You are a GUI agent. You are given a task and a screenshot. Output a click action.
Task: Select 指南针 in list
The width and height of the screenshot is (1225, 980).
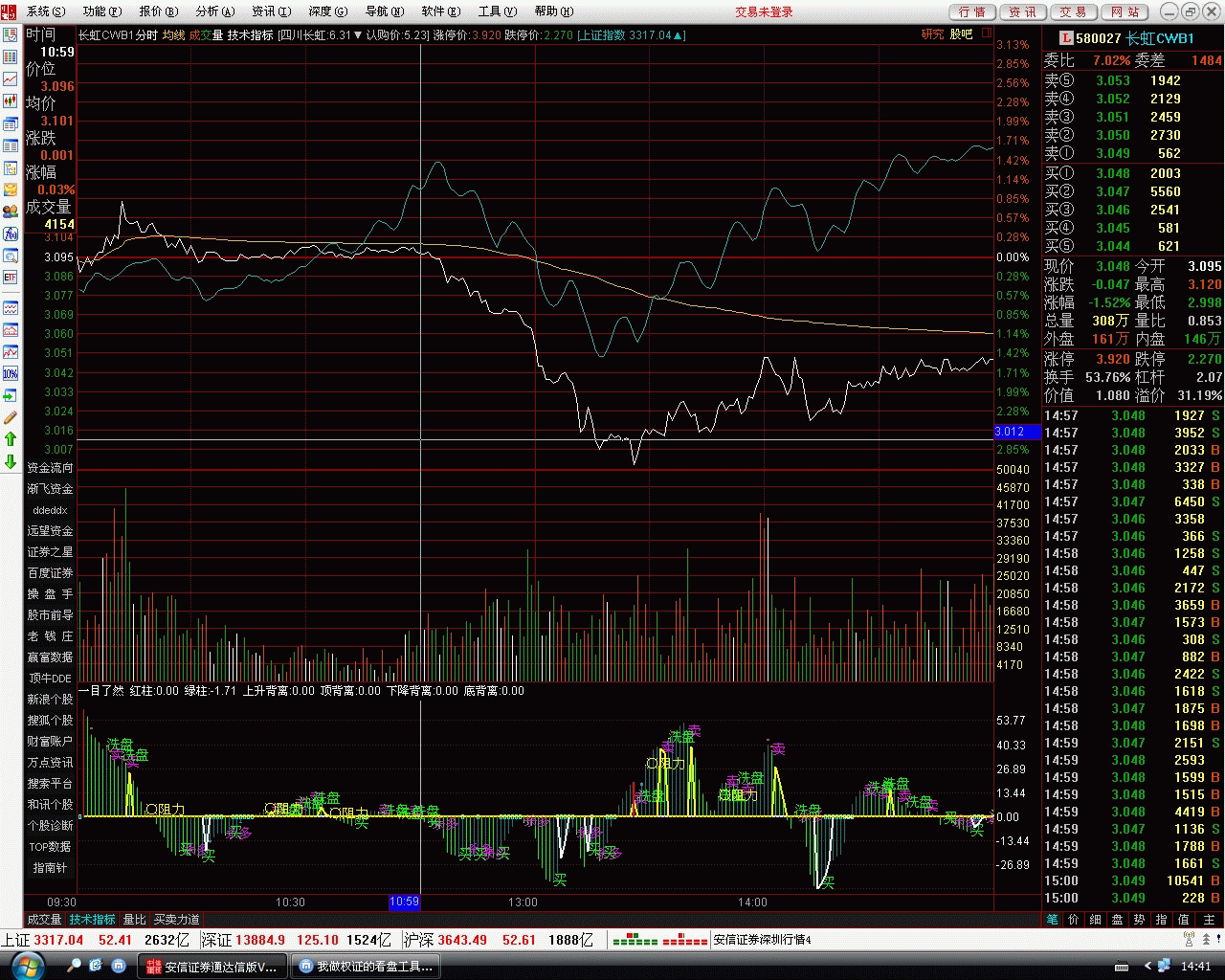[x=50, y=868]
